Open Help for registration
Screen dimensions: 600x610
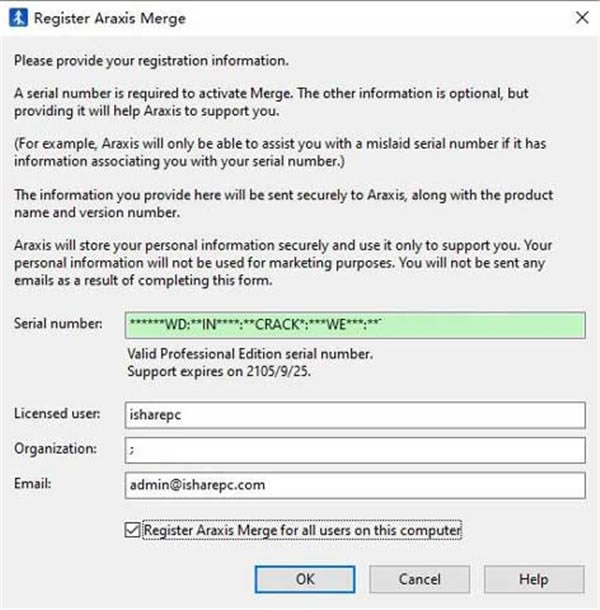click(534, 579)
